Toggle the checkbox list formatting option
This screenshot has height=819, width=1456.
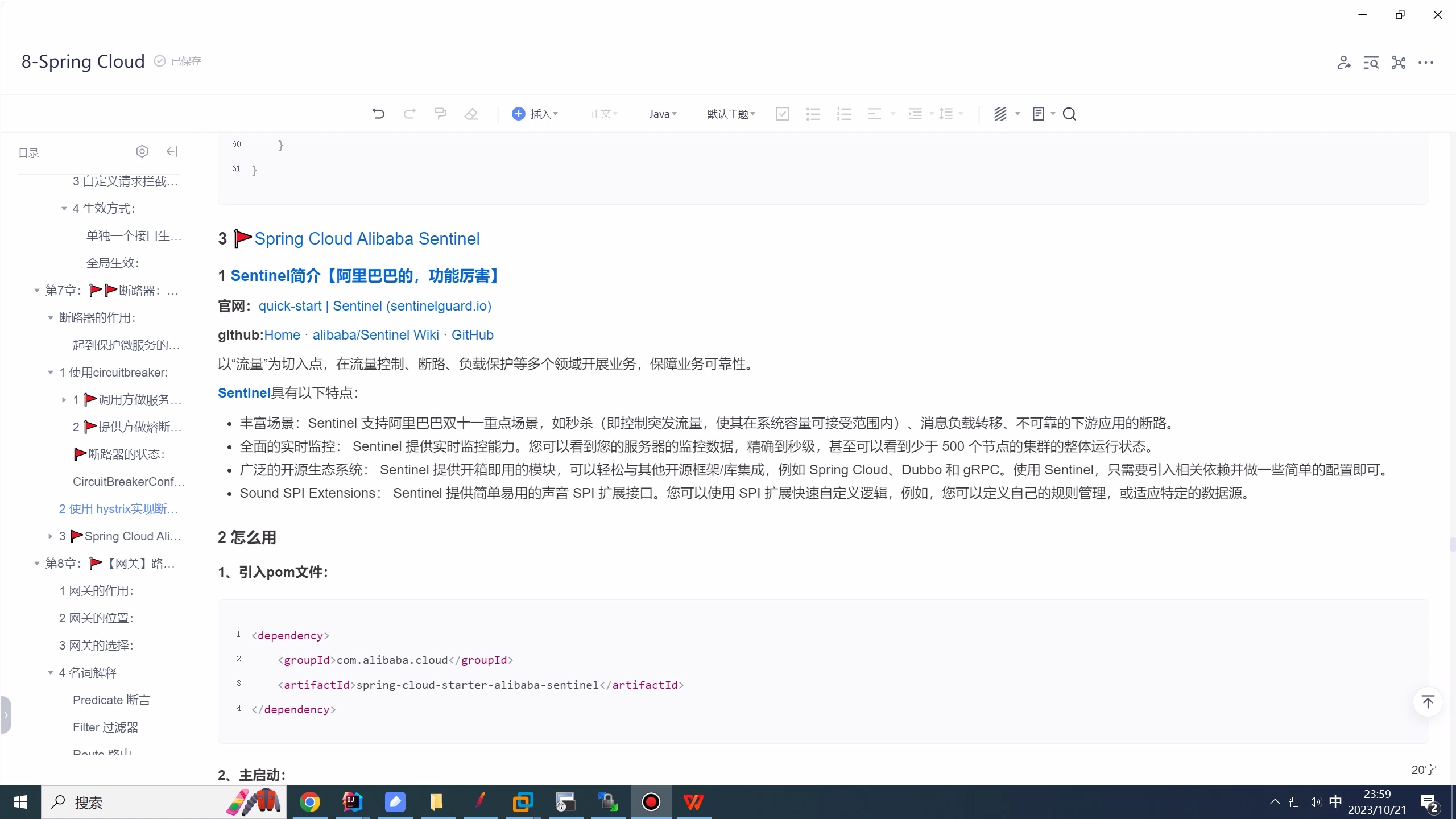(782, 114)
